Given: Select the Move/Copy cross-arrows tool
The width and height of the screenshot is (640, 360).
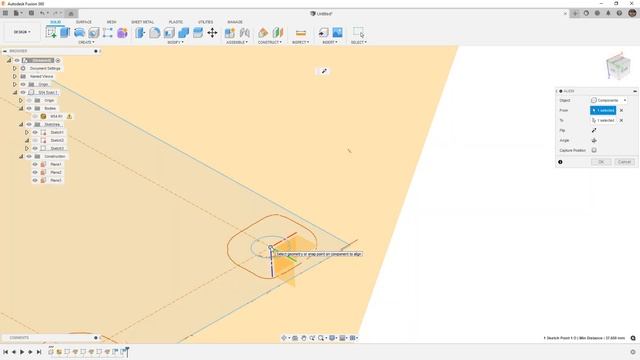Looking at the screenshot, I should pyautogui.click(x=212, y=33).
